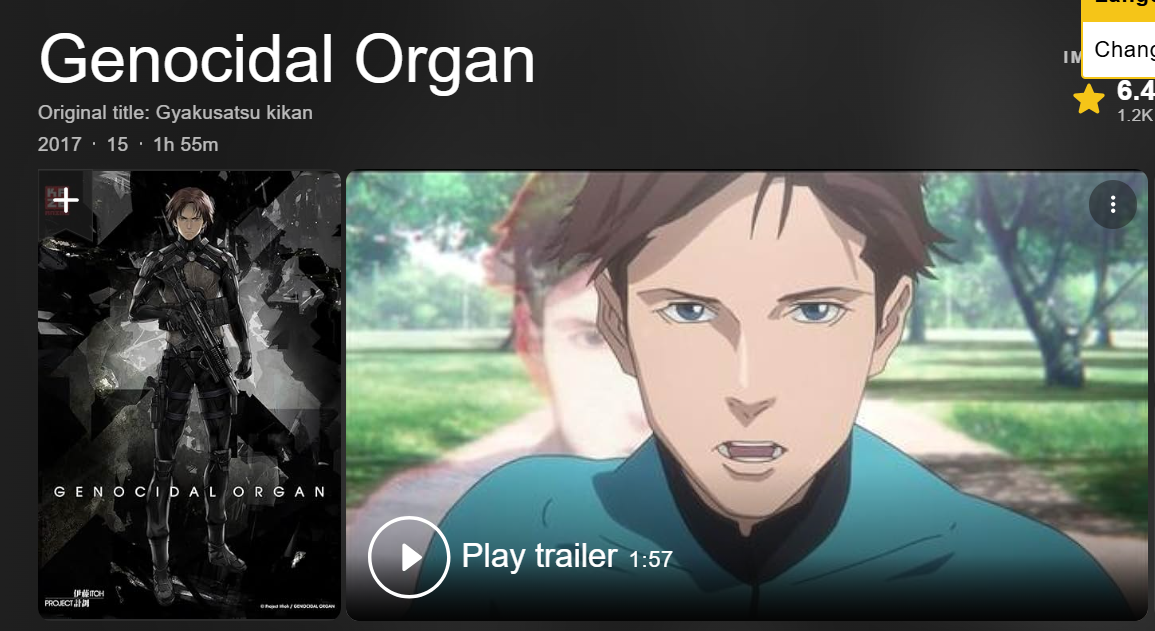Open the 15 age certificate link
The image size is (1155, 631).
(117, 144)
